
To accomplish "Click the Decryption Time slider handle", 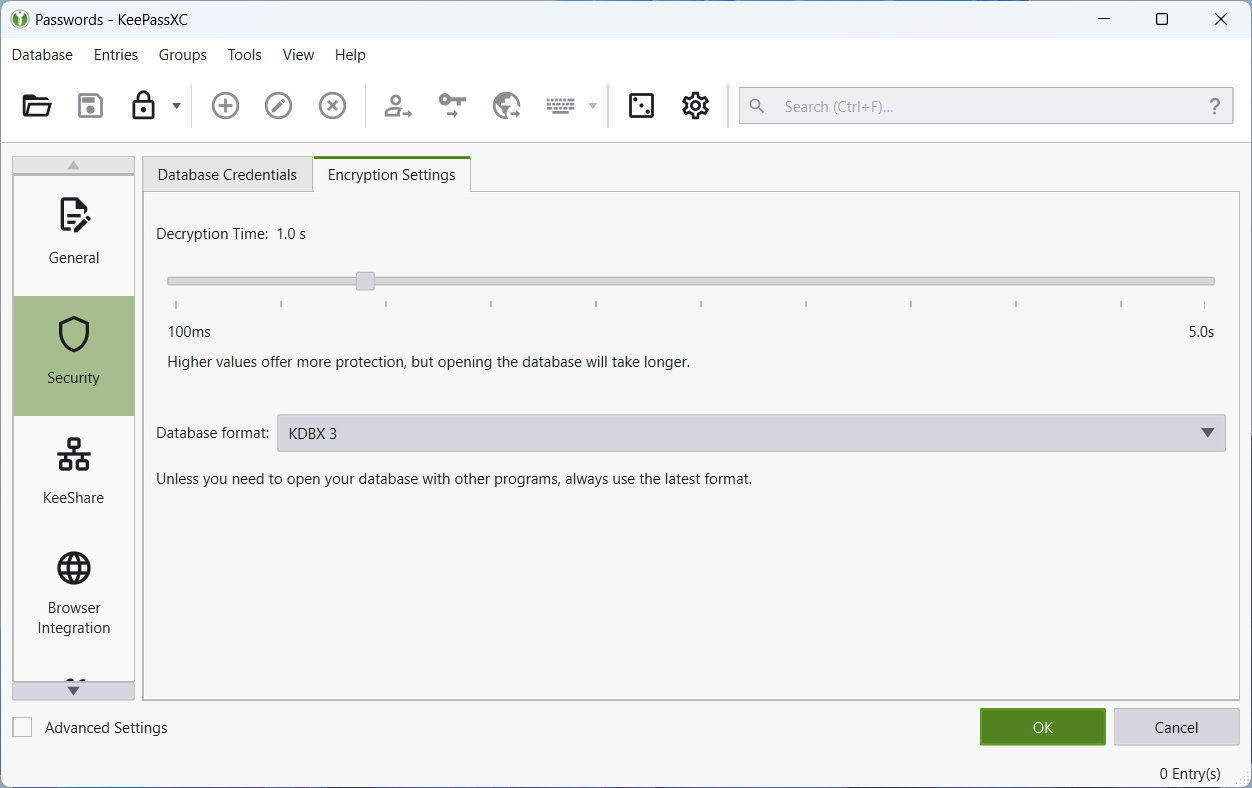I will click(x=365, y=281).
